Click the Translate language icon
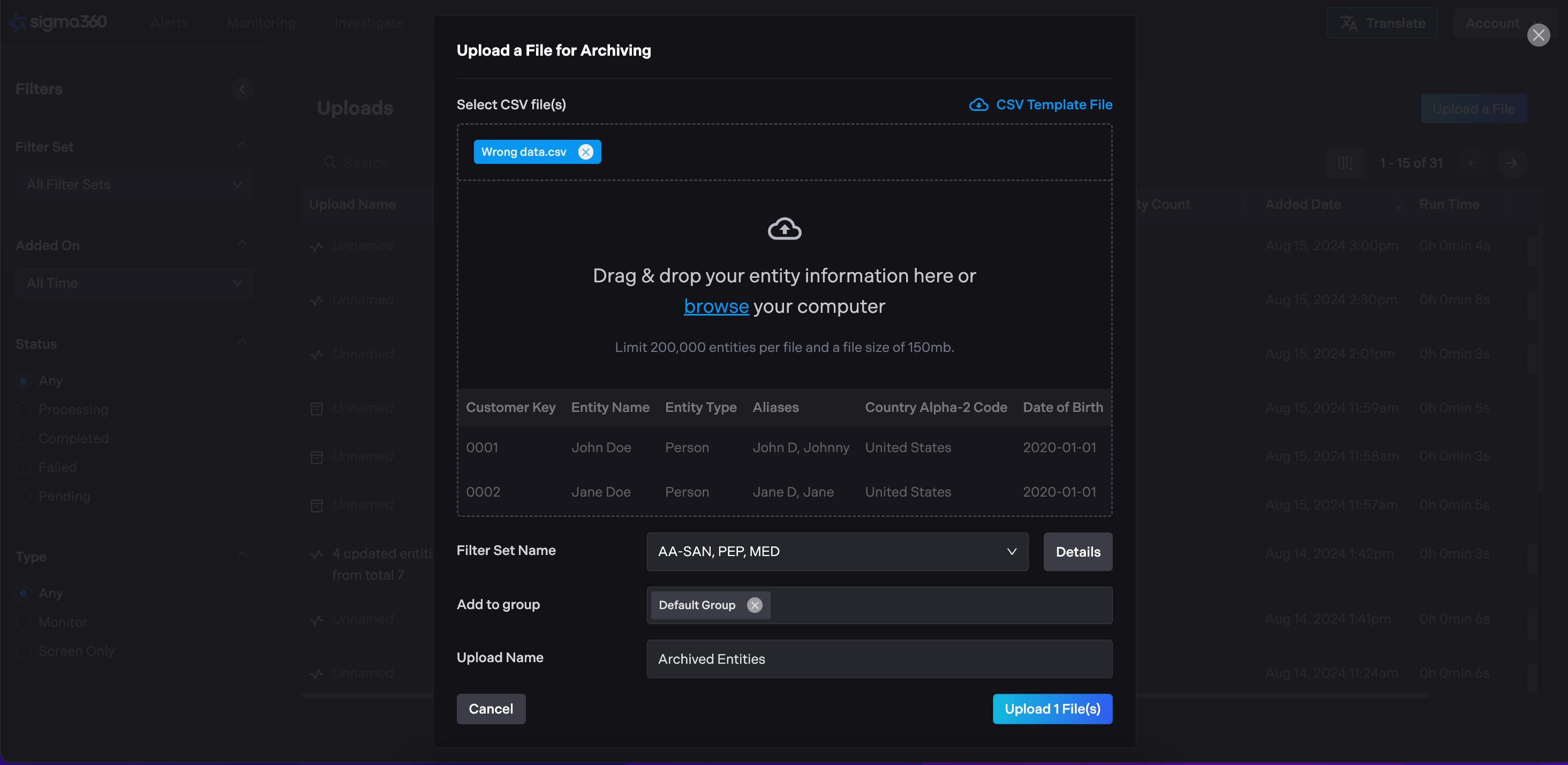1568x765 pixels. tap(1348, 23)
